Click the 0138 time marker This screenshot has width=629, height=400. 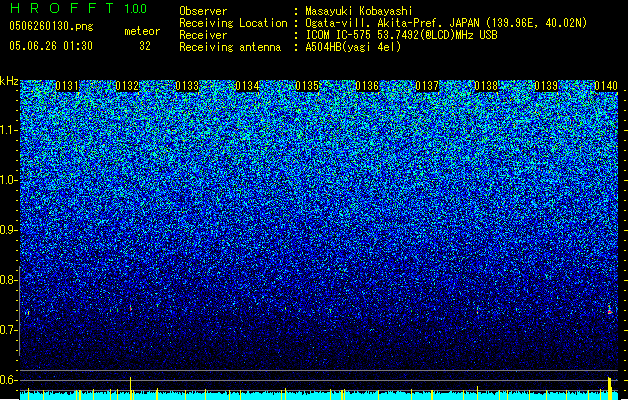point(486,86)
